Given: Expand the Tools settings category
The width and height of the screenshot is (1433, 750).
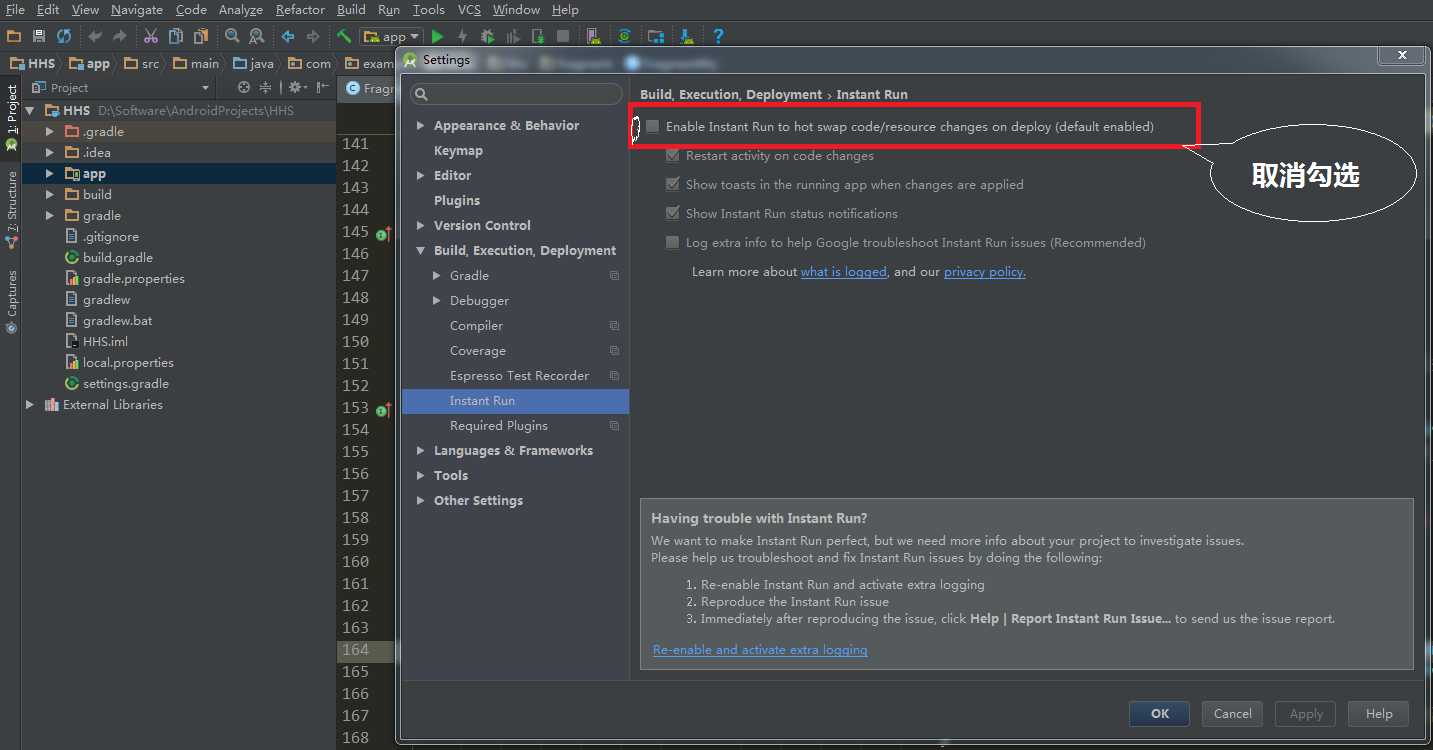Looking at the screenshot, I should click(x=421, y=476).
